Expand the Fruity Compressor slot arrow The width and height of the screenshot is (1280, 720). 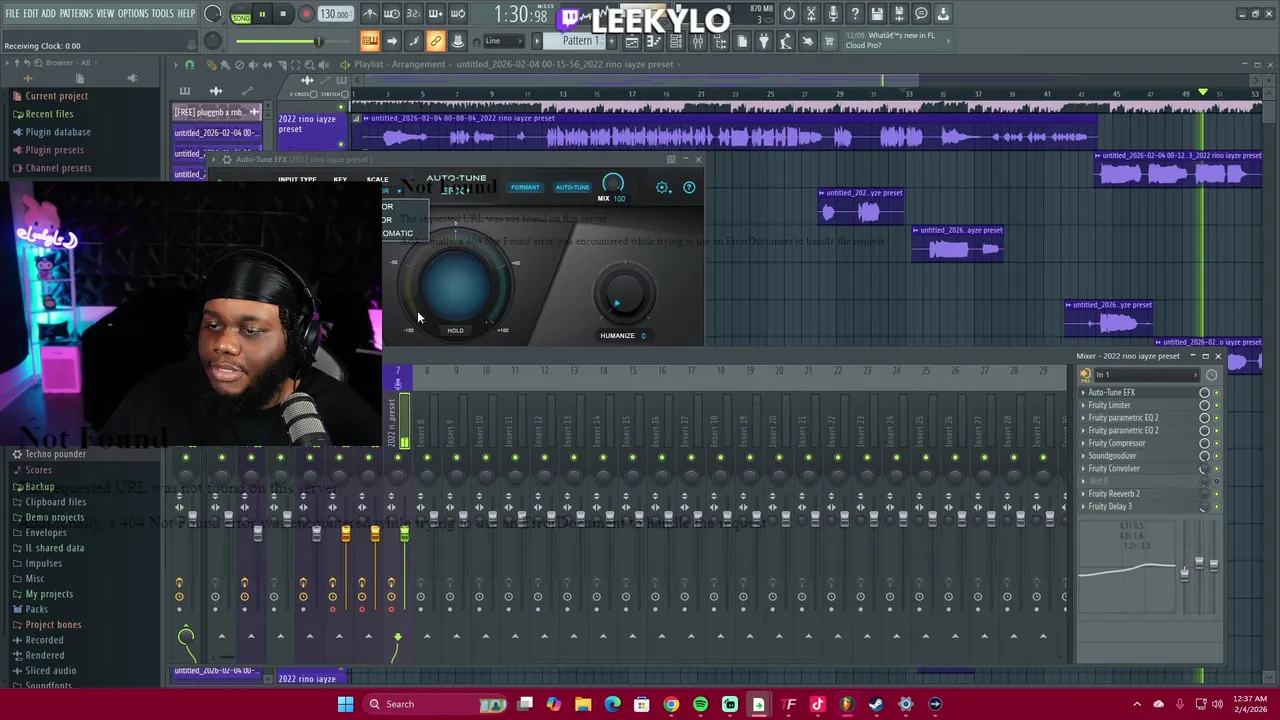(x=1083, y=443)
